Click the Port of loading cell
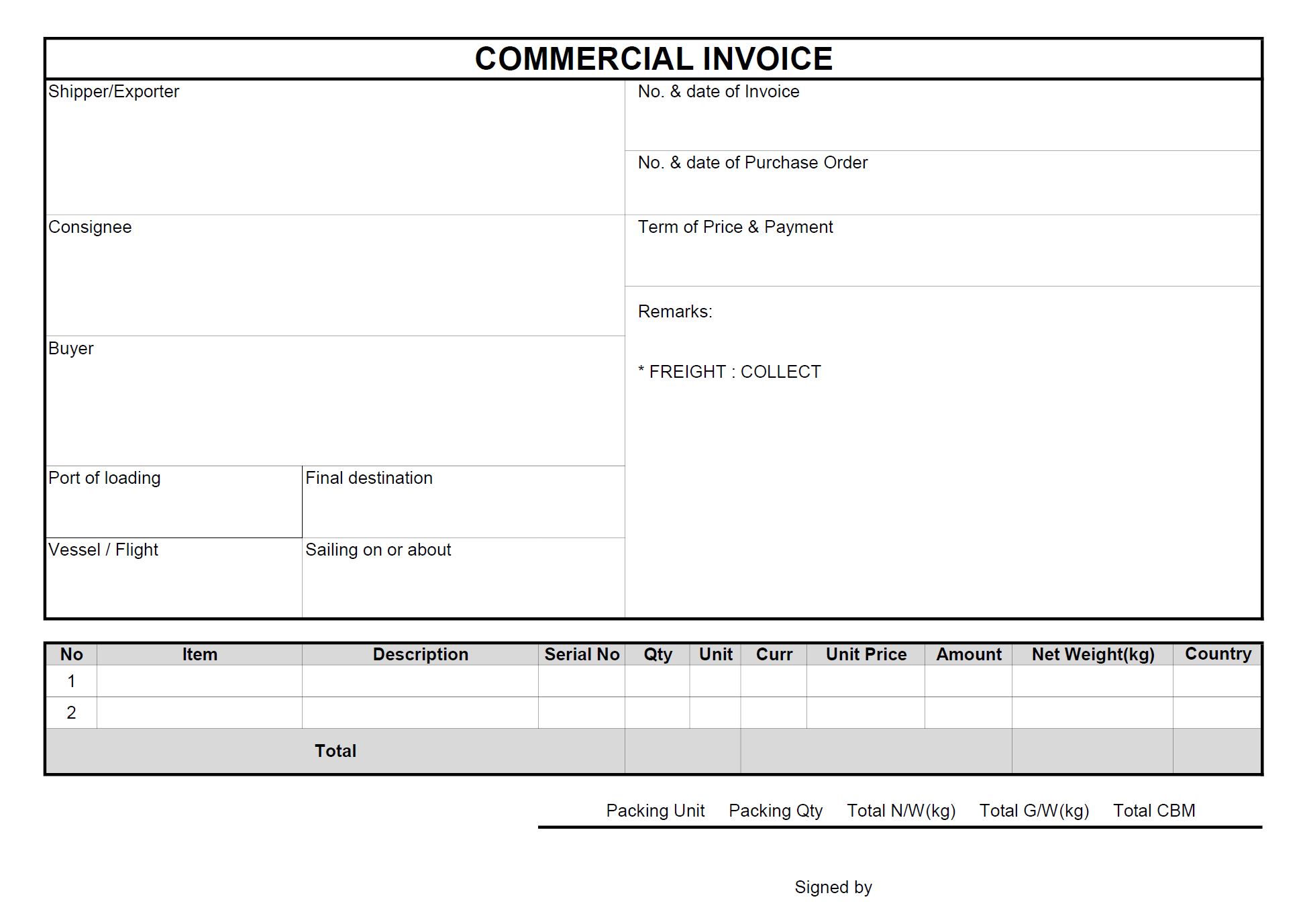The width and height of the screenshot is (1305, 924). 173,501
